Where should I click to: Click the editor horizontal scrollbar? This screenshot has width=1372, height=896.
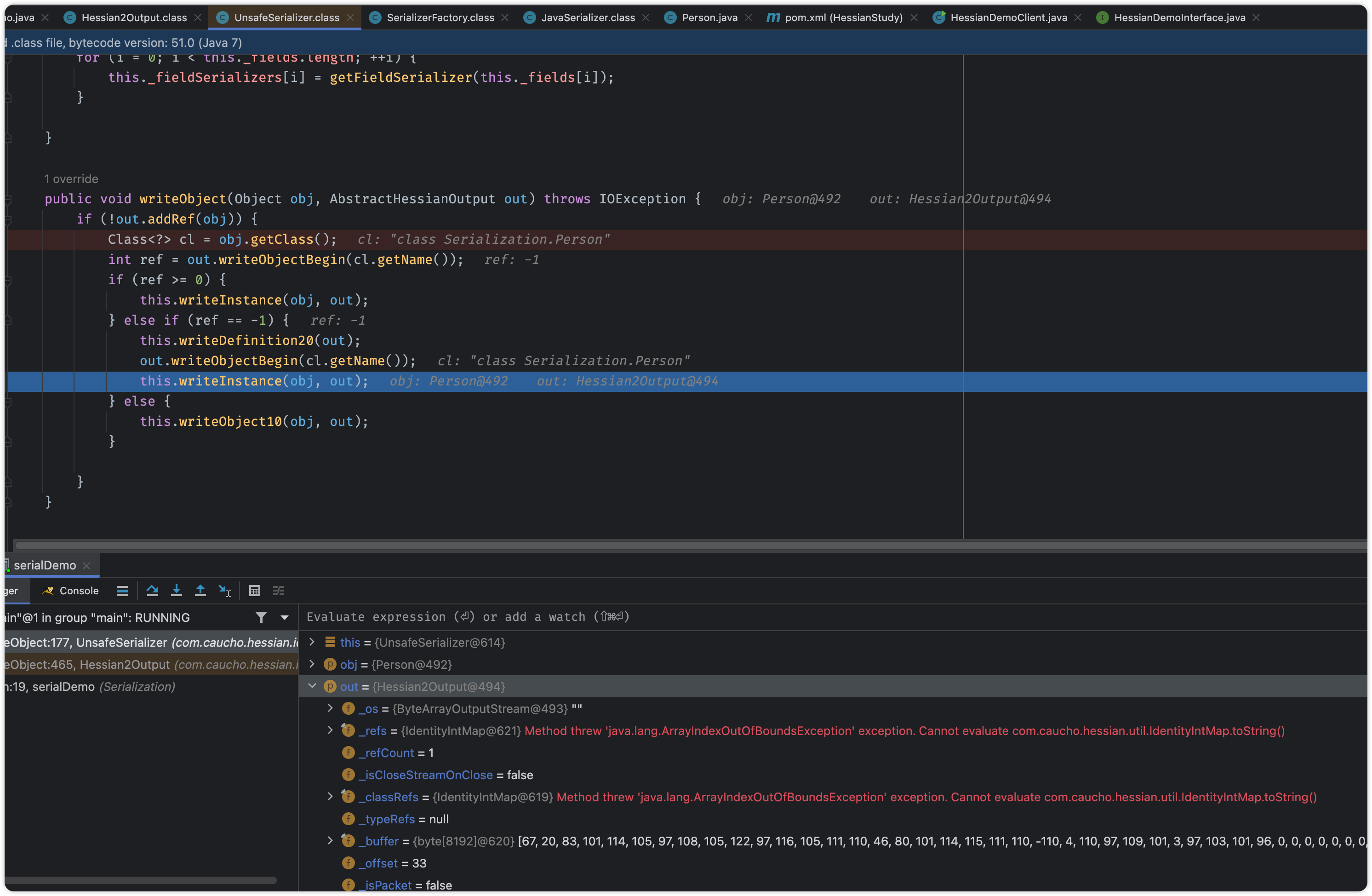[x=691, y=545]
